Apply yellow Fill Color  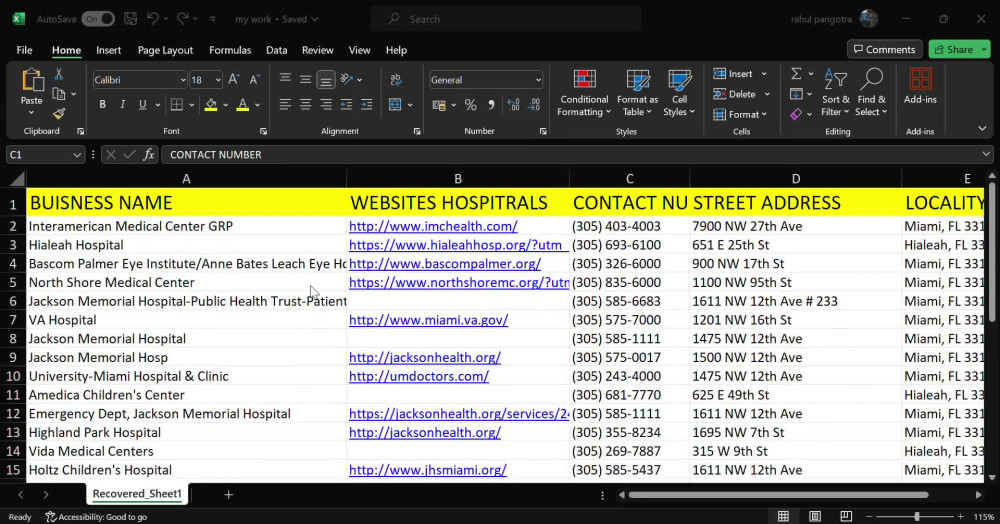click(211, 105)
